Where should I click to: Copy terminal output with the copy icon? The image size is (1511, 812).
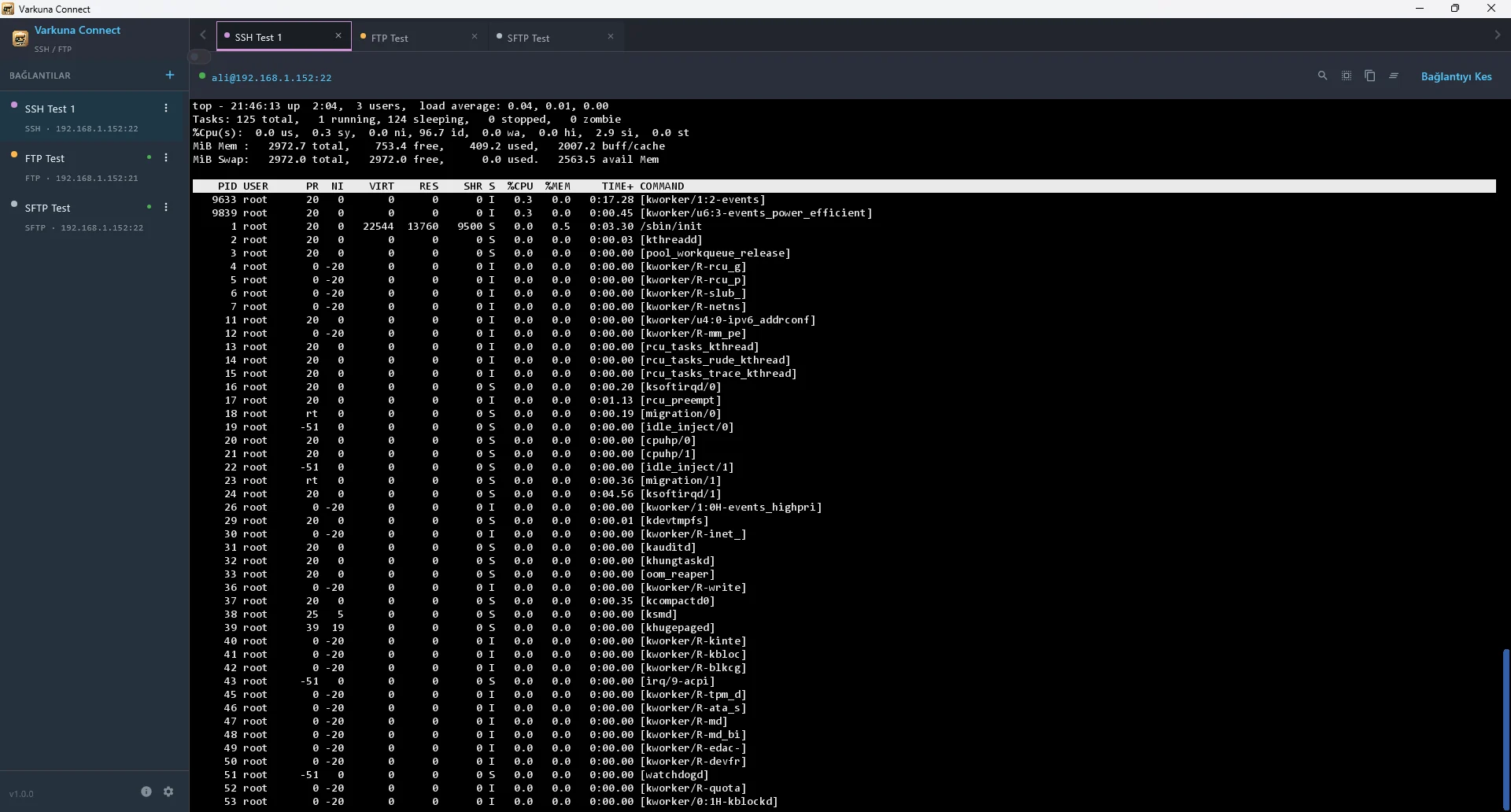click(1370, 76)
